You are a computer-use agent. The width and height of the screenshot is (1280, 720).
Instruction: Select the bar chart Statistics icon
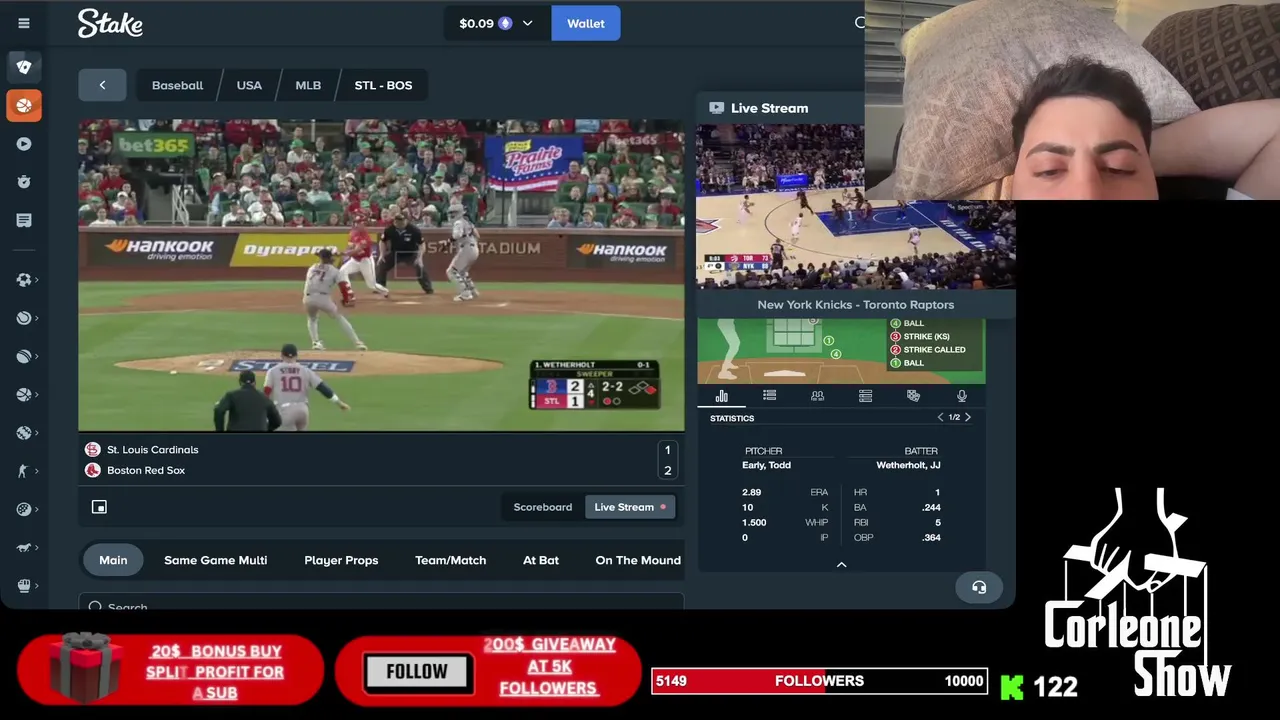[721, 396]
